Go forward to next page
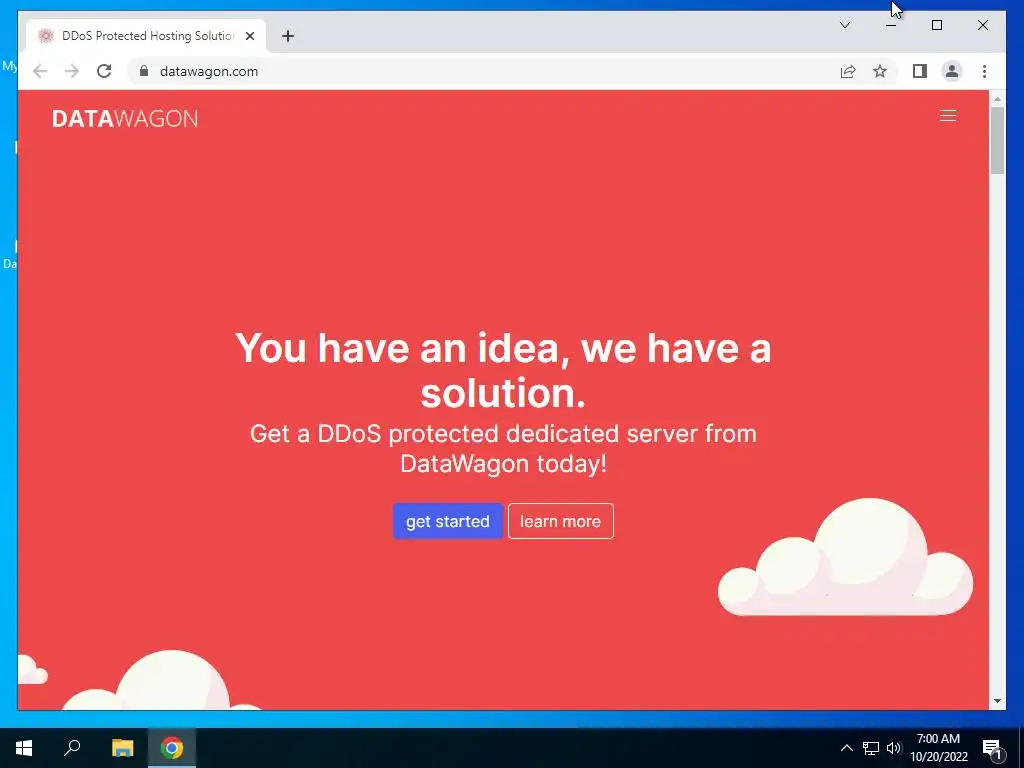1024x768 pixels. [72, 71]
